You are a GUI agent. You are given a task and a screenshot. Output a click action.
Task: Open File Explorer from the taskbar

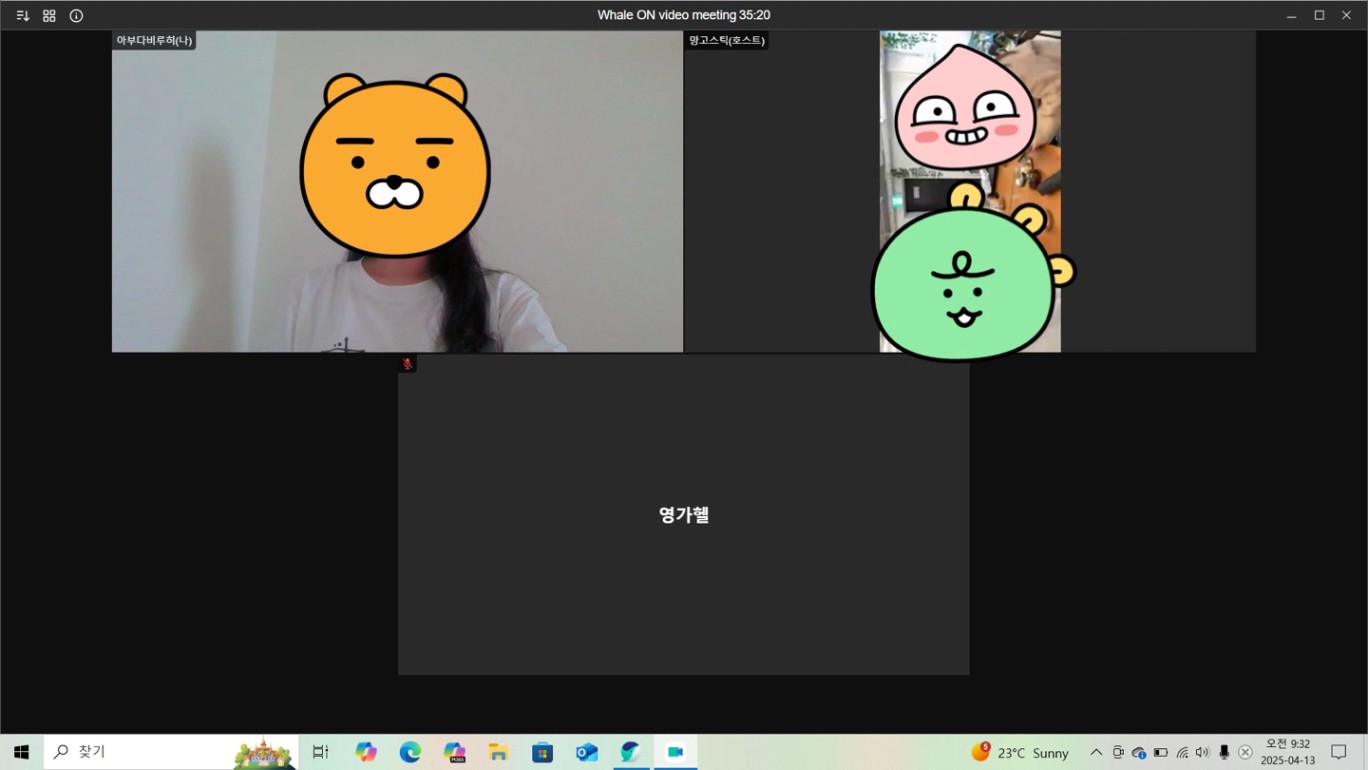click(498, 752)
